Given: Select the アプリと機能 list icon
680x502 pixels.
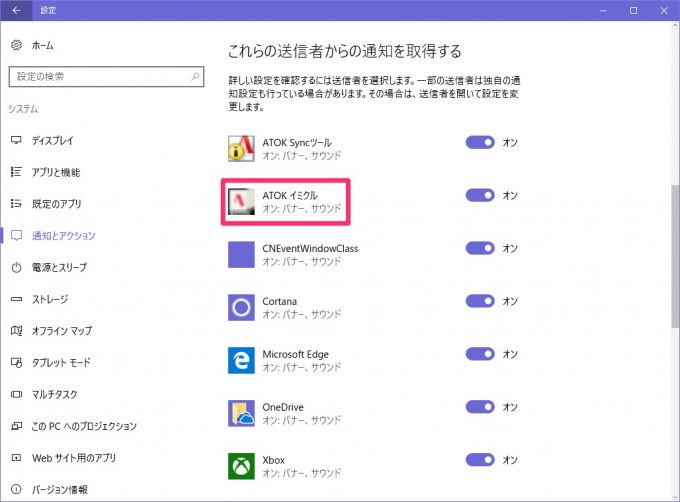Looking at the screenshot, I should 16,172.
